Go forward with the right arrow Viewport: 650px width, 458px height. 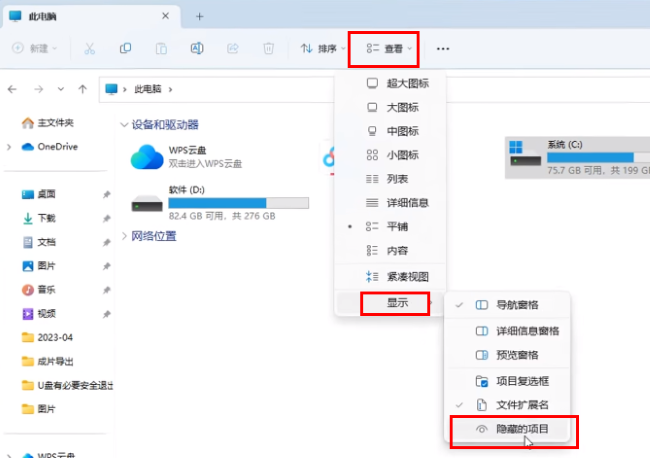click(x=39, y=89)
